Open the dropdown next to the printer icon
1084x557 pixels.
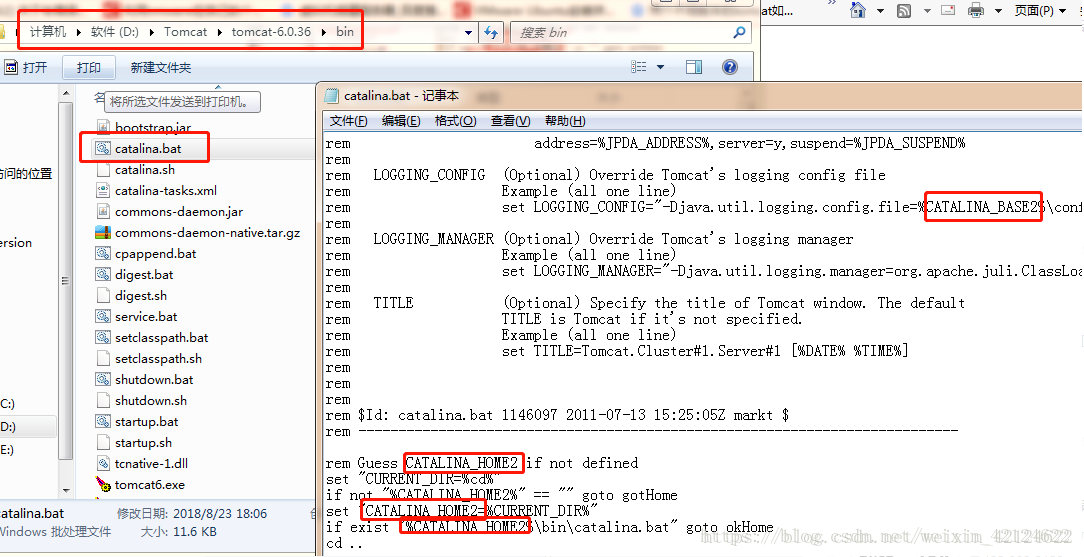pos(998,11)
